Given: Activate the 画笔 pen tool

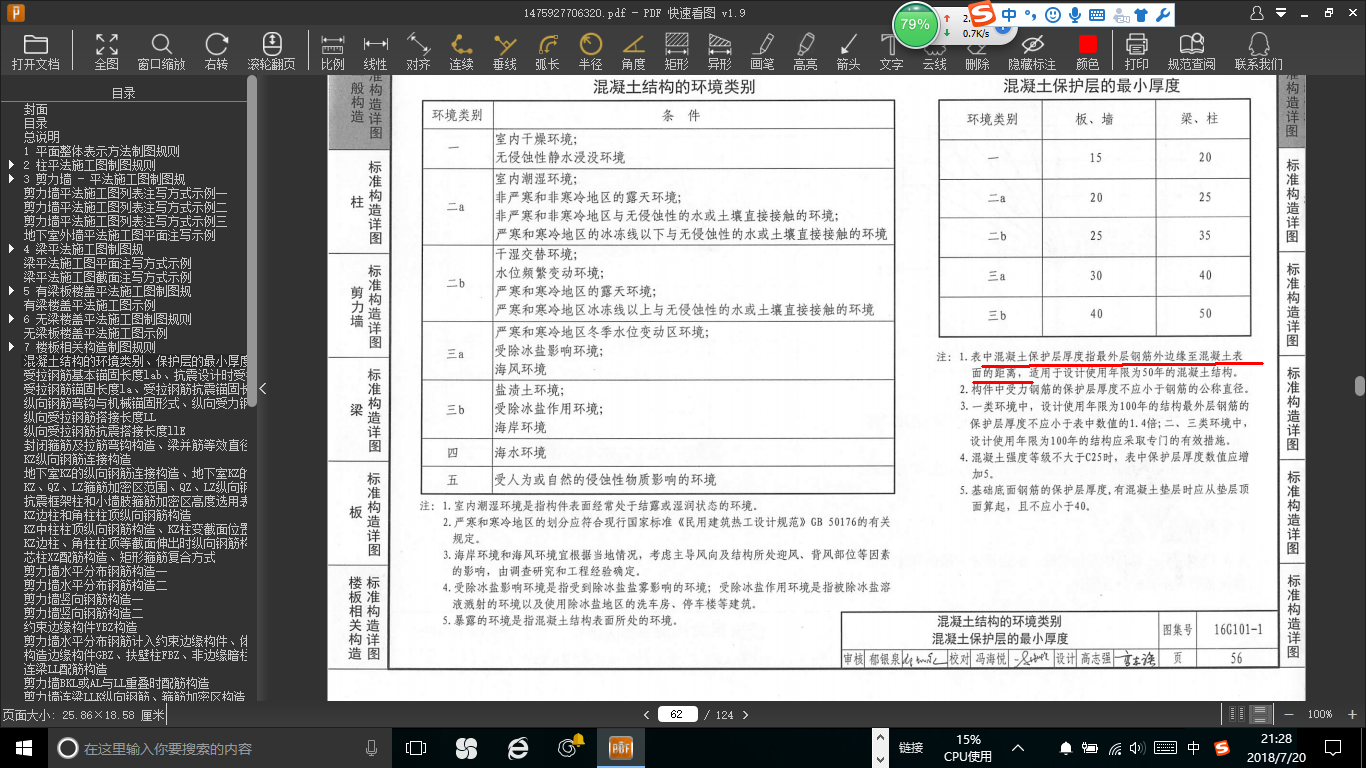Looking at the screenshot, I should click(x=762, y=51).
